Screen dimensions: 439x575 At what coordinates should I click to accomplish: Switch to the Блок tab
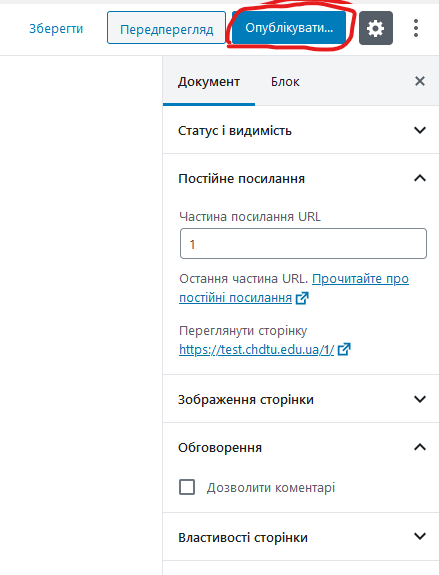(x=285, y=81)
